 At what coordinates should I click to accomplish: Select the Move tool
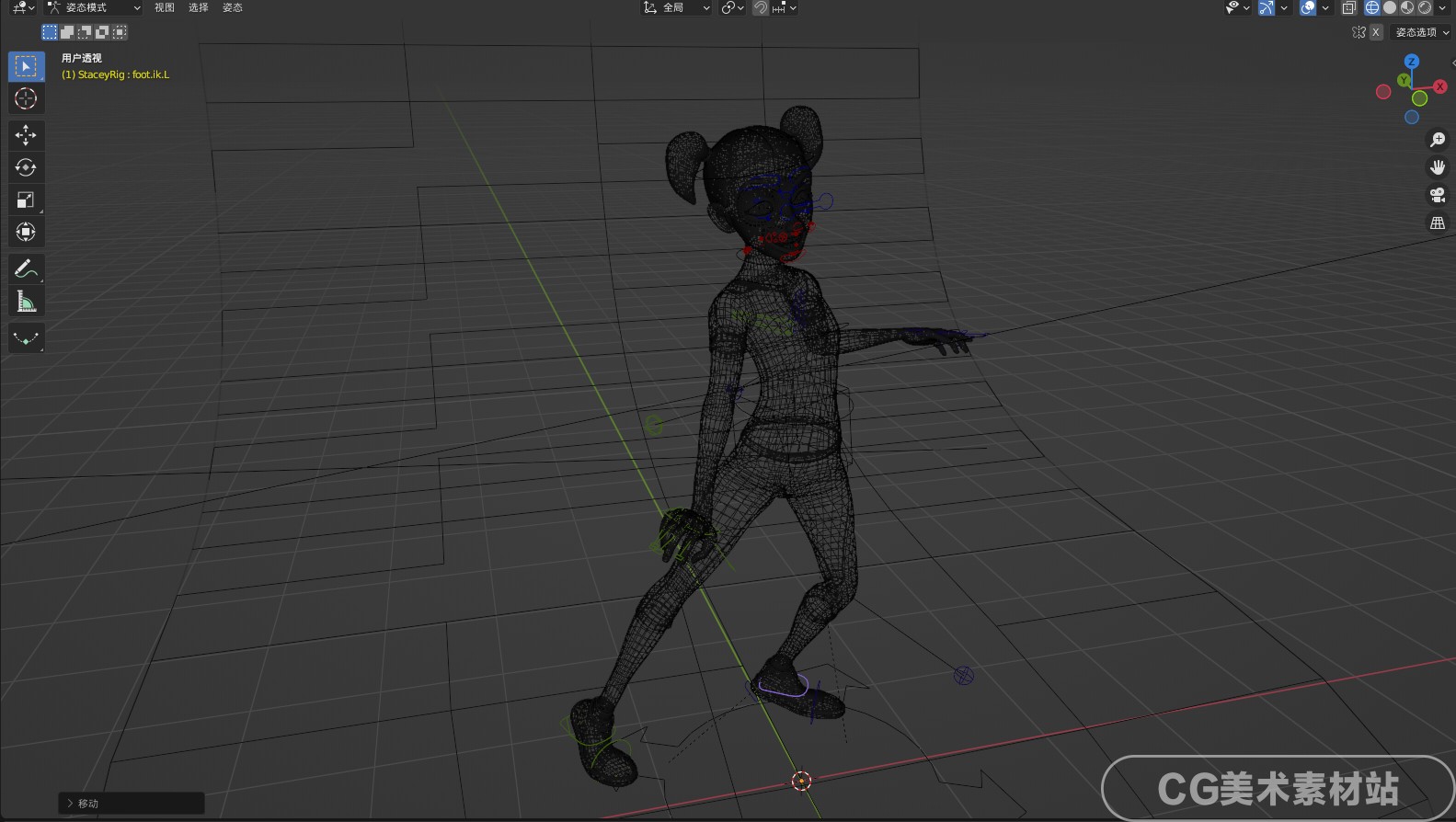click(26, 135)
